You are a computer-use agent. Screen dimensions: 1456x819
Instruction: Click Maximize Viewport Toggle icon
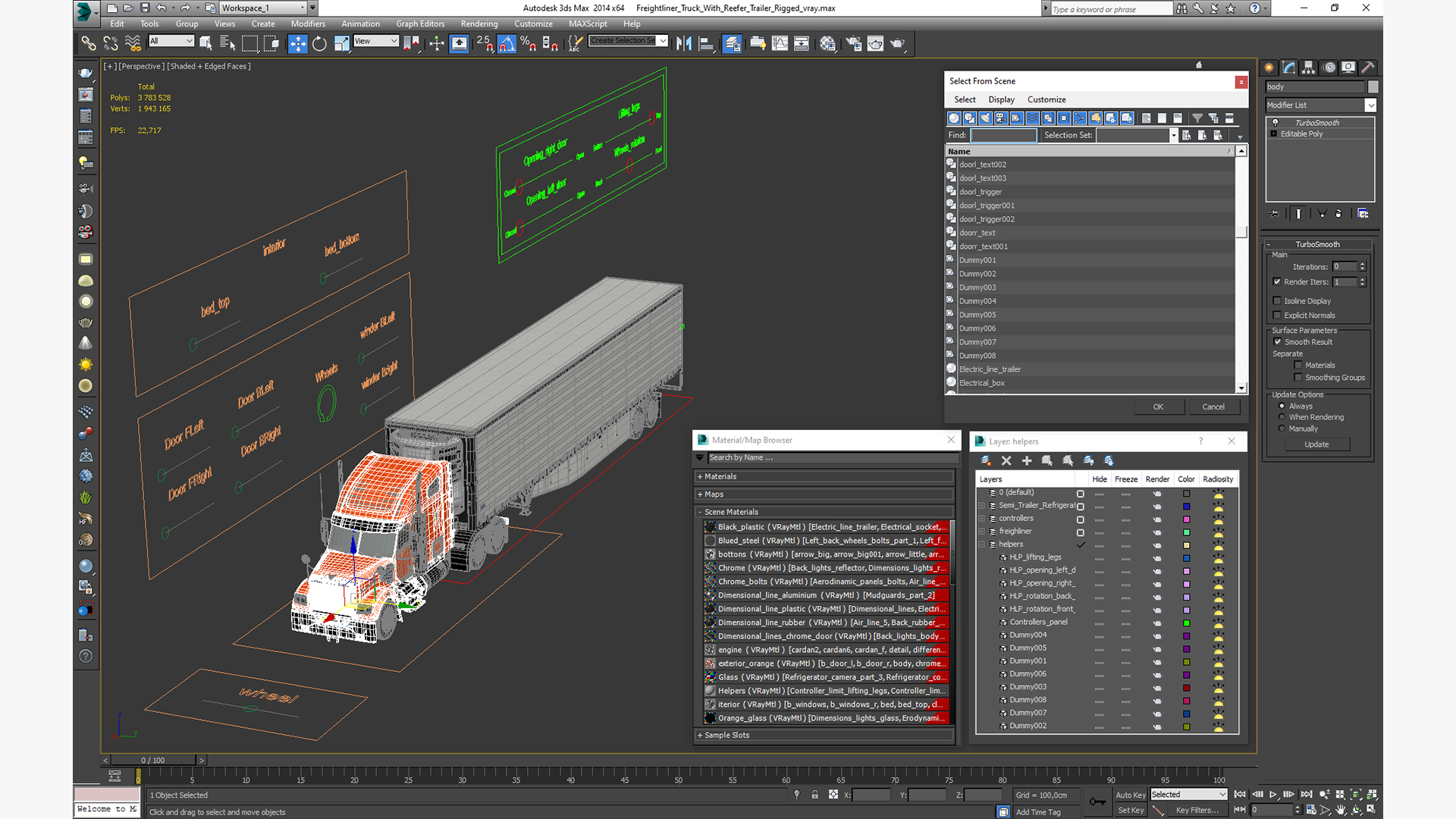[x=1371, y=810]
